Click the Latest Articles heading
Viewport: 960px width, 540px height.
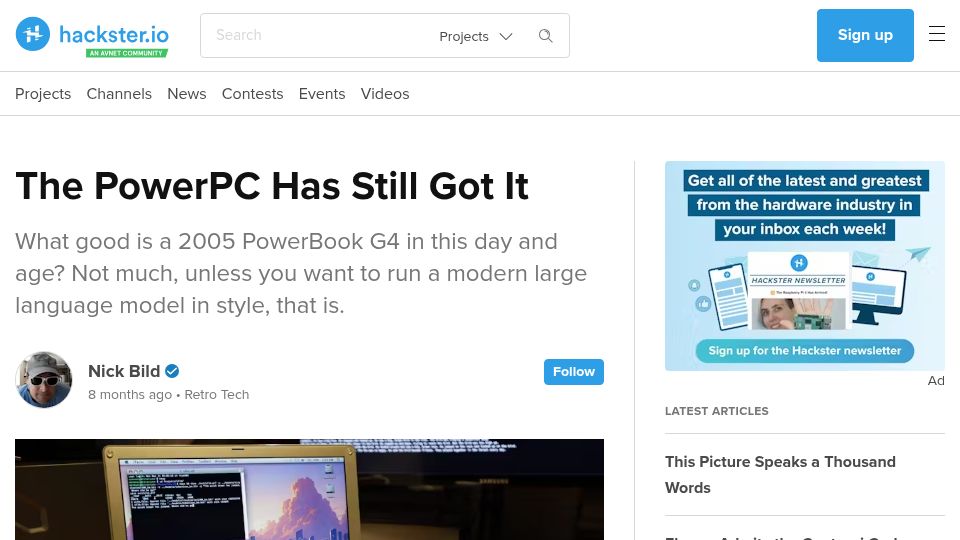716,411
